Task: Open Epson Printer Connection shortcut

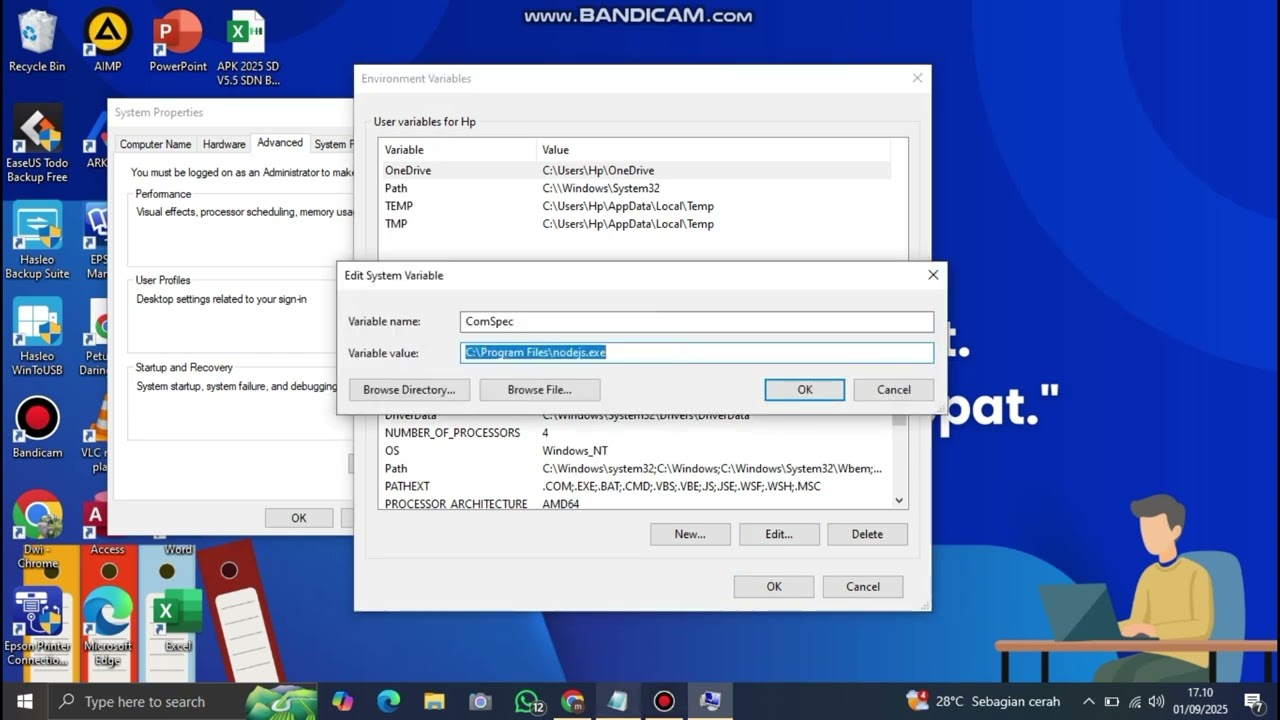Action: [x=37, y=626]
